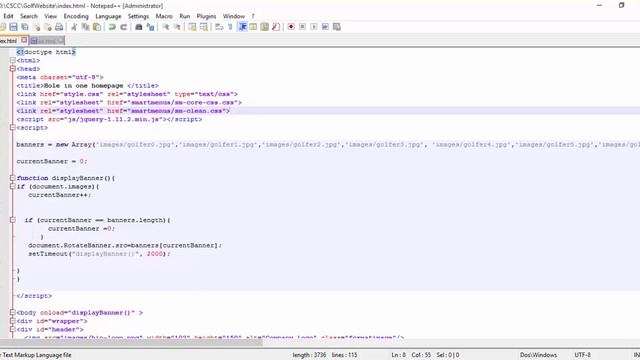The width and height of the screenshot is (640, 360).
Task: Open the Window menu
Action: (233, 16)
